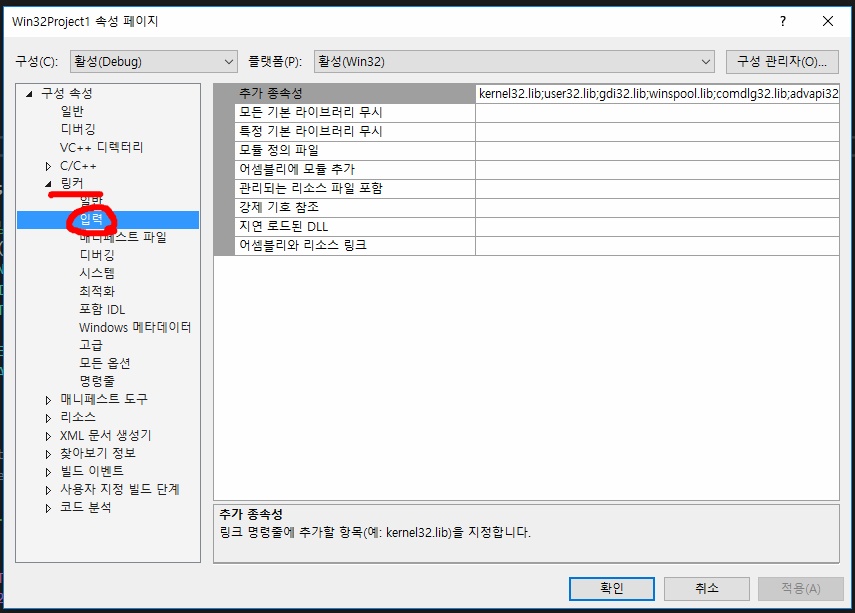Expand the 매니페스트 도구 node
Screen dimensions: 855x613
(49, 400)
